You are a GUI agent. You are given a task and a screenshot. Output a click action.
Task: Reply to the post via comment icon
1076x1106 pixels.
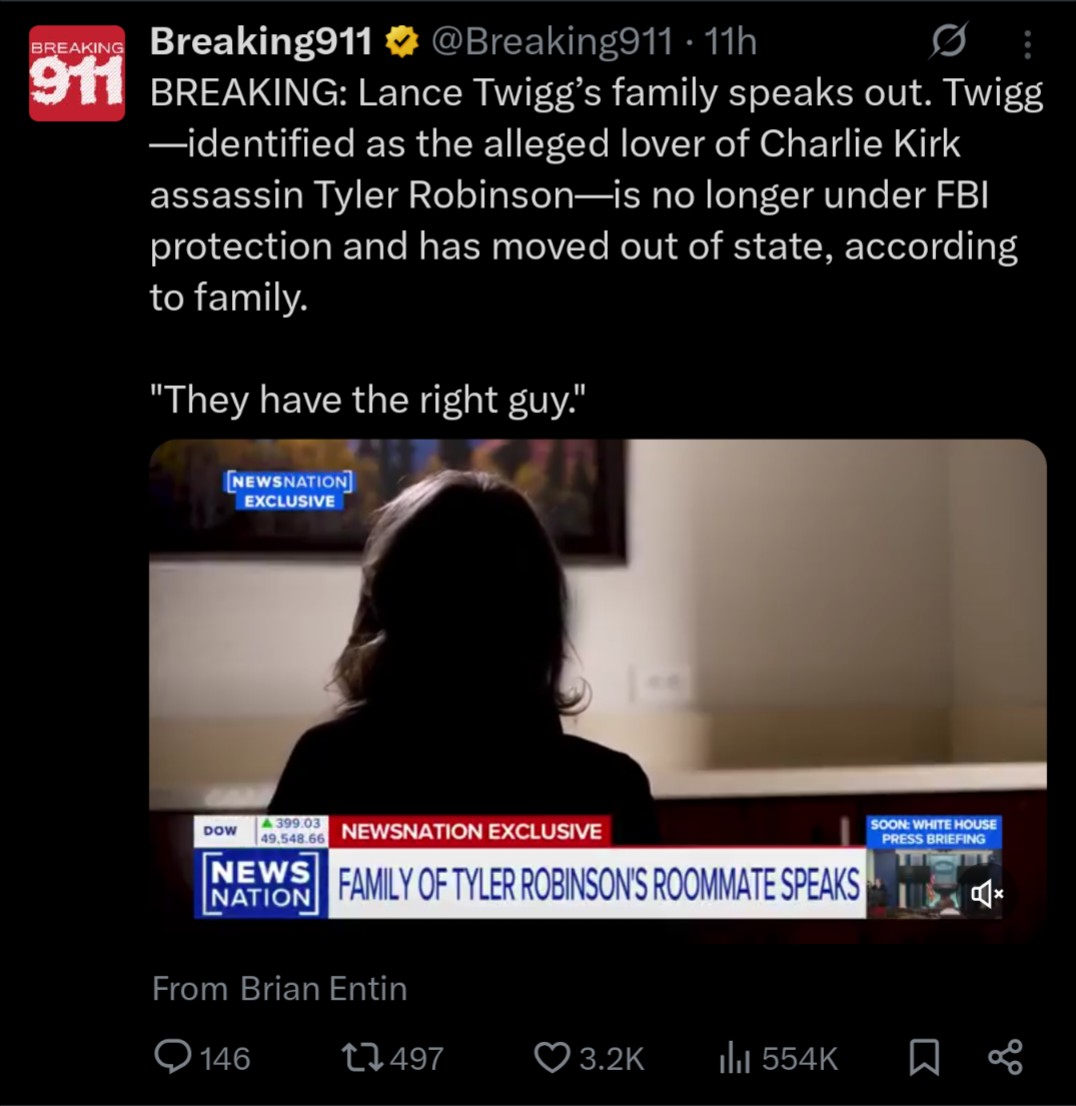click(x=172, y=1057)
